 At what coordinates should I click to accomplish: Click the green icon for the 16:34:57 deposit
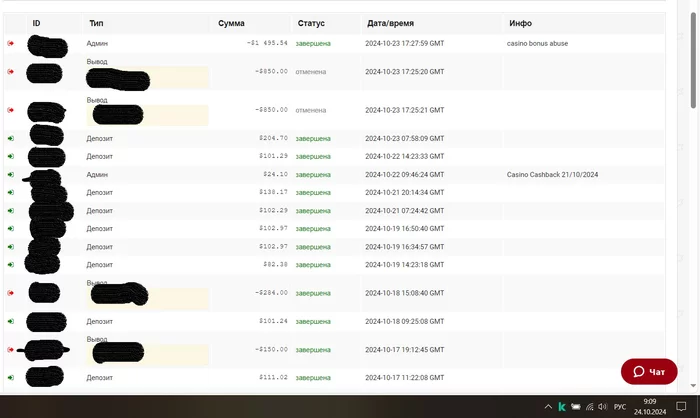11,247
